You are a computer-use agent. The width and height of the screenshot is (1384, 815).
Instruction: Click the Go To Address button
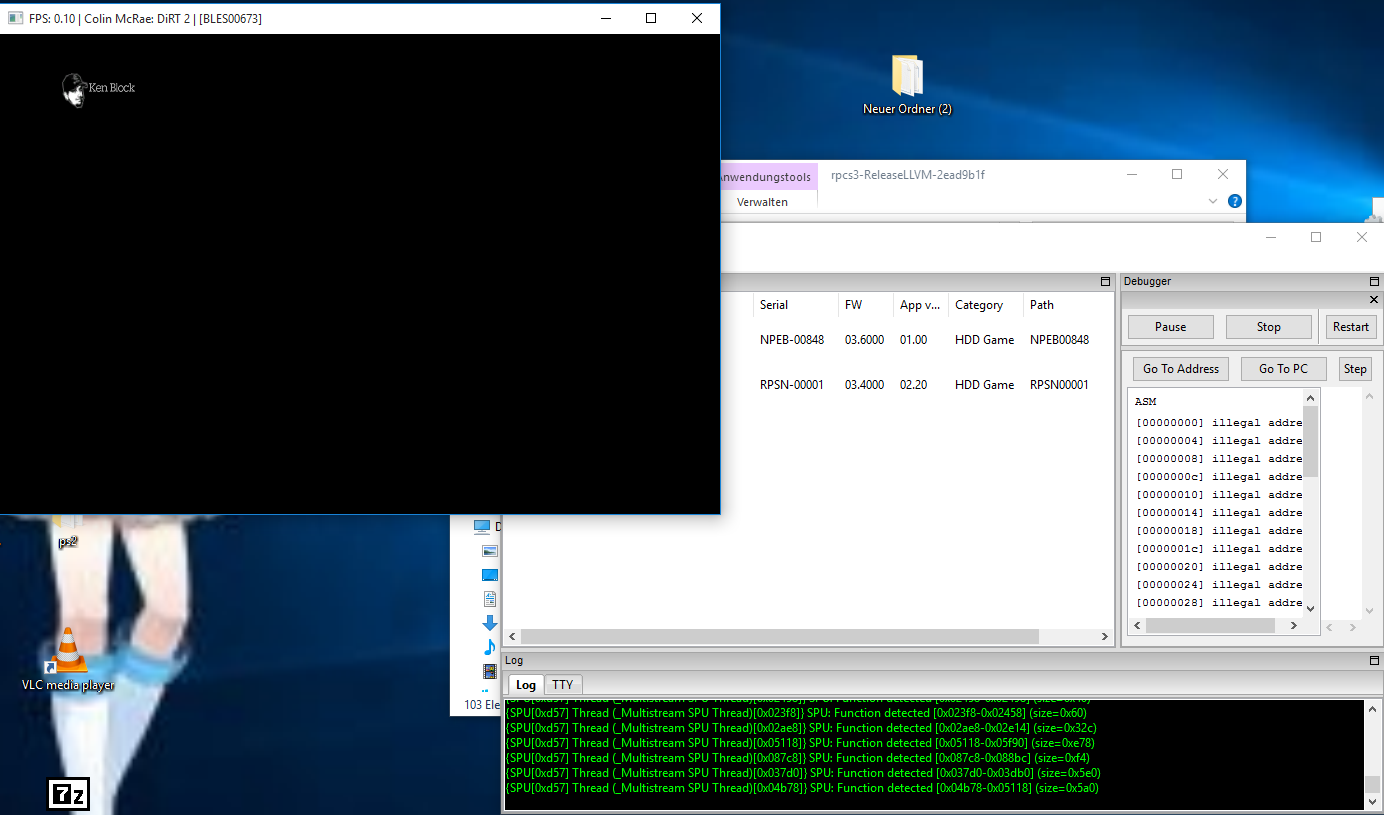click(1181, 369)
